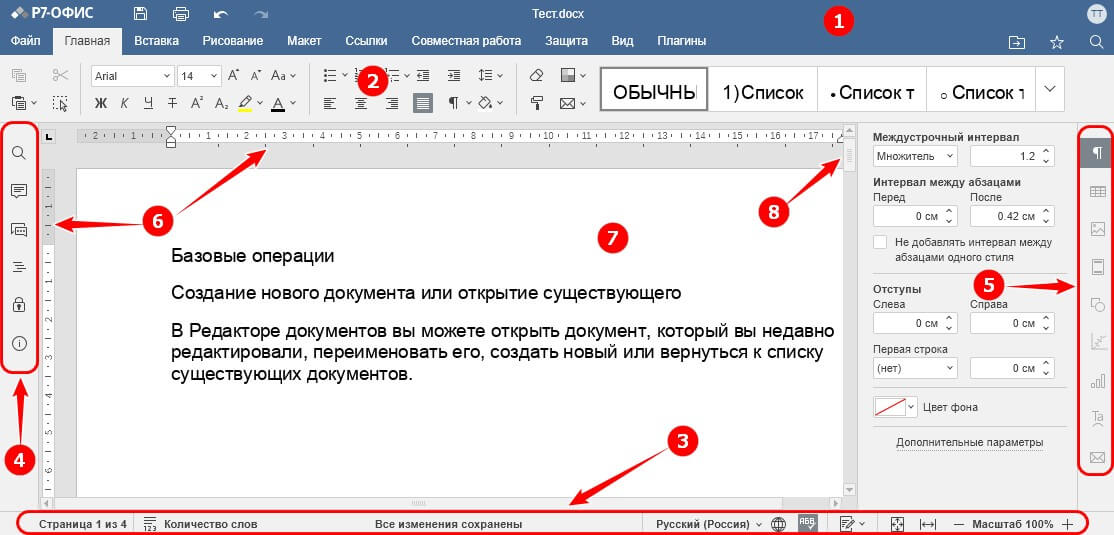Open file location folder icon
Viewport: 1114px width, 535px height.
(1017, 43)
